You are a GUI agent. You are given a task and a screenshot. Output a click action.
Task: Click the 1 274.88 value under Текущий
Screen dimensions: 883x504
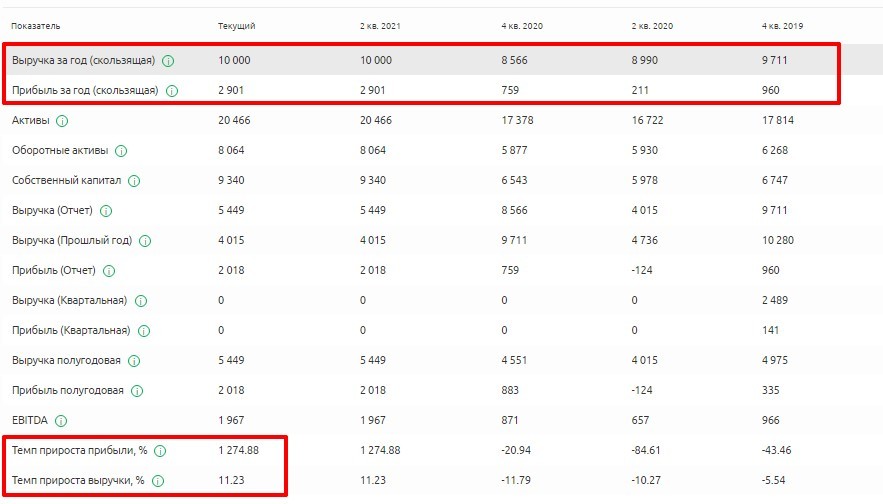pos(238,451)
